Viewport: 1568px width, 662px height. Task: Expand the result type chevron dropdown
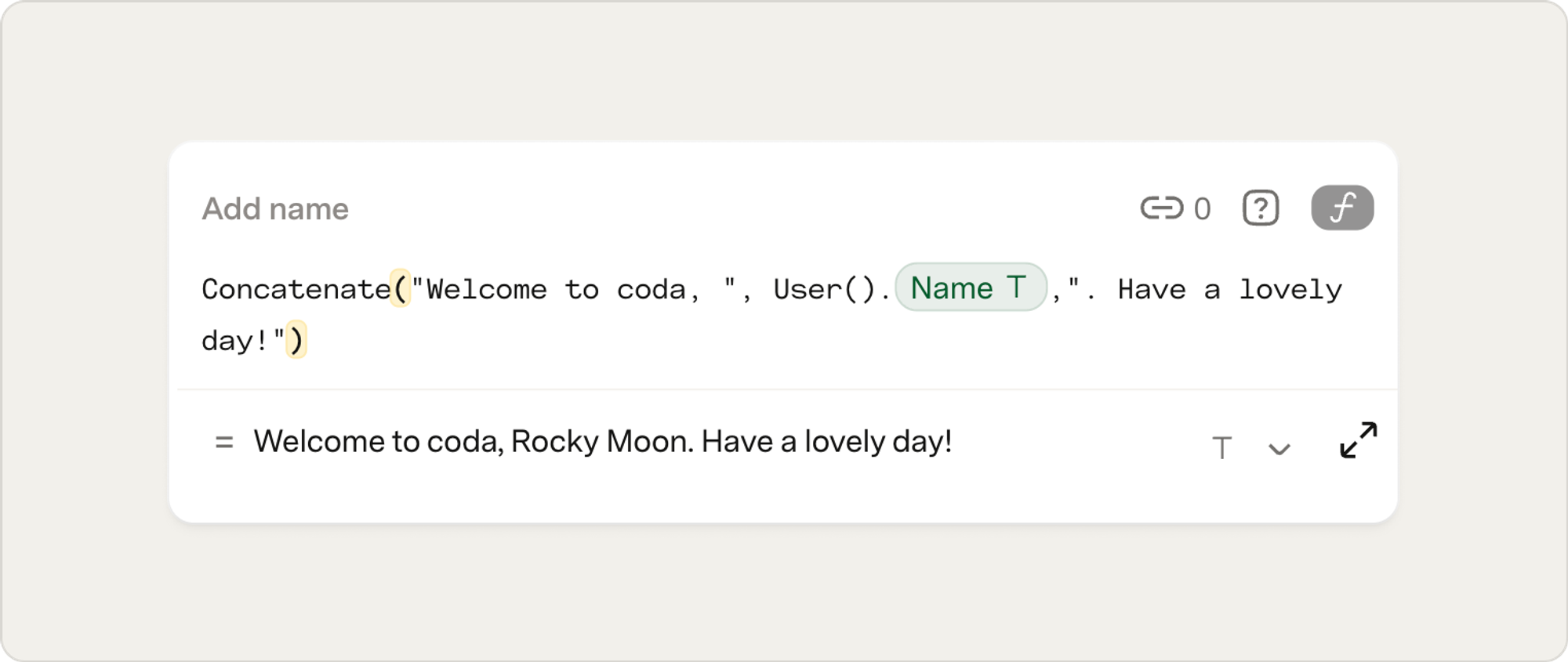click(x=1279, y=449)
